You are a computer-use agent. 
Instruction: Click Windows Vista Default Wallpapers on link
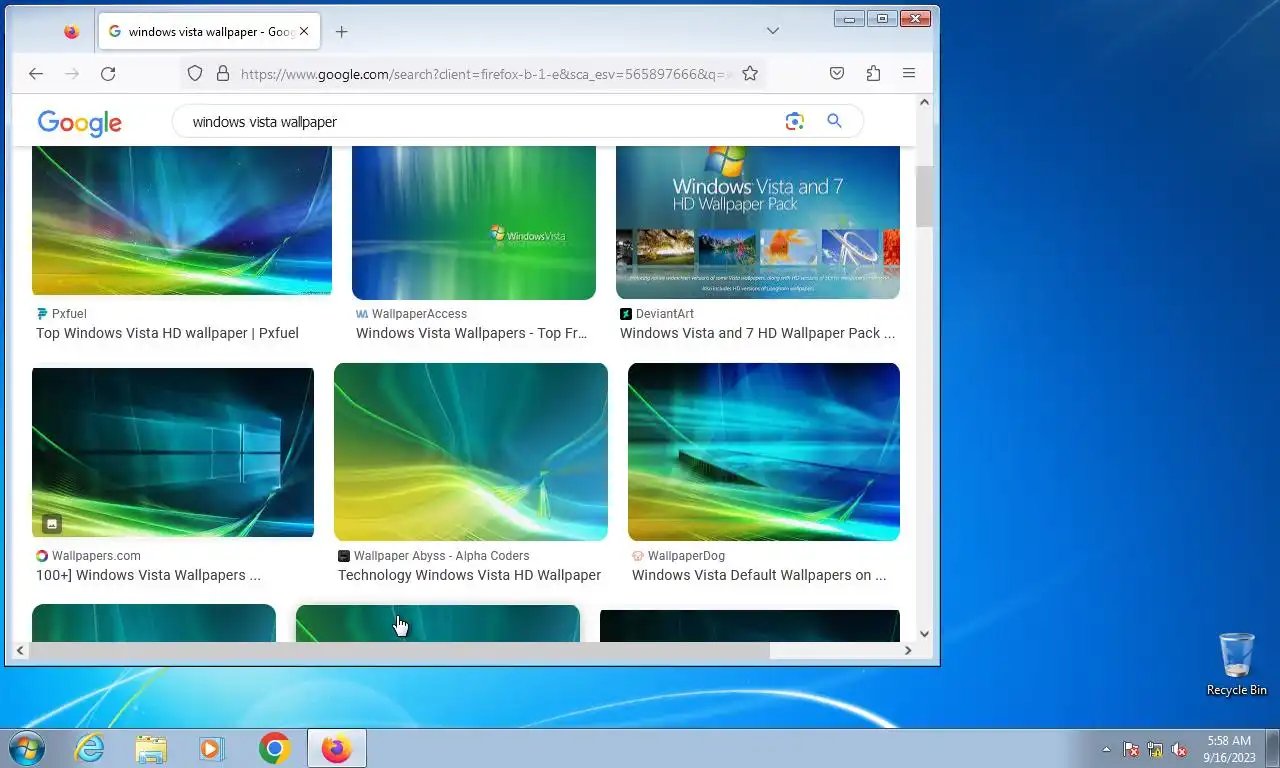[759, 575]
